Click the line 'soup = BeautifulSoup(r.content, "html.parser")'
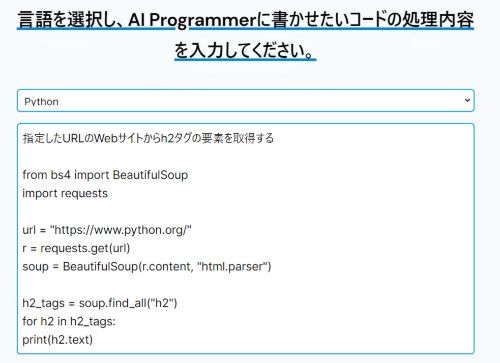Screen dimensions: 500x363 coord(147,267)
